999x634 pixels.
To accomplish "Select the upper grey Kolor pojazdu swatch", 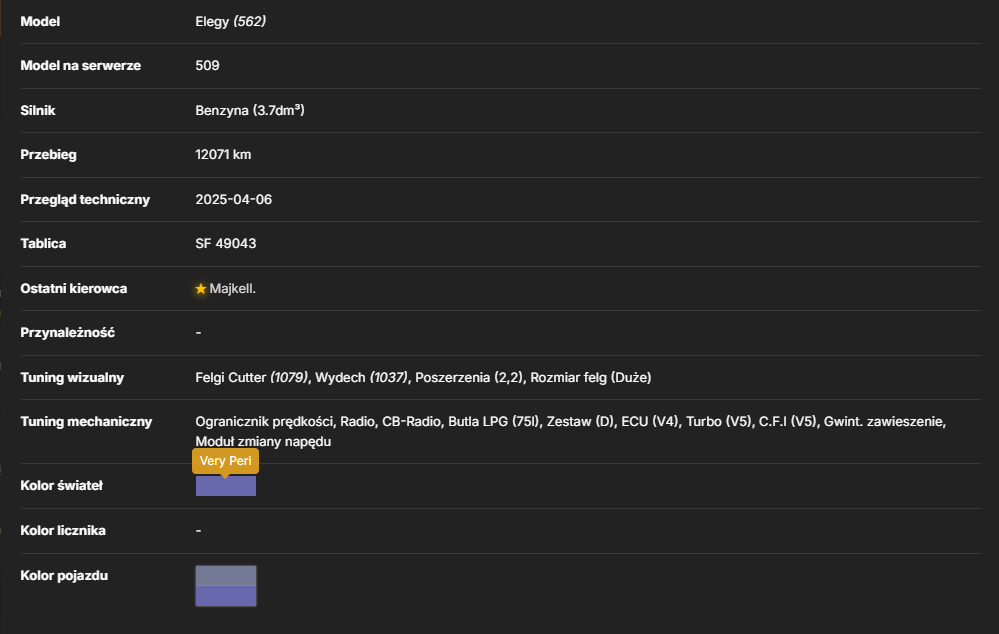I will pyautogui.click(x=226, y=576).
